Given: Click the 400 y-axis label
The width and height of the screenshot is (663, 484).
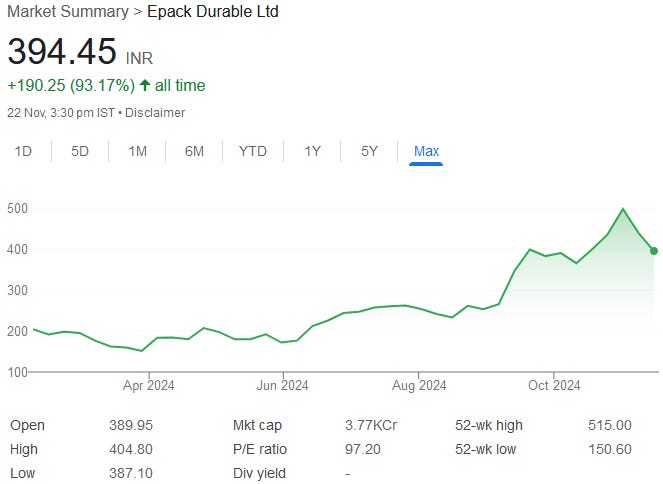Looking at the screenshot, I should pos(17,249).
